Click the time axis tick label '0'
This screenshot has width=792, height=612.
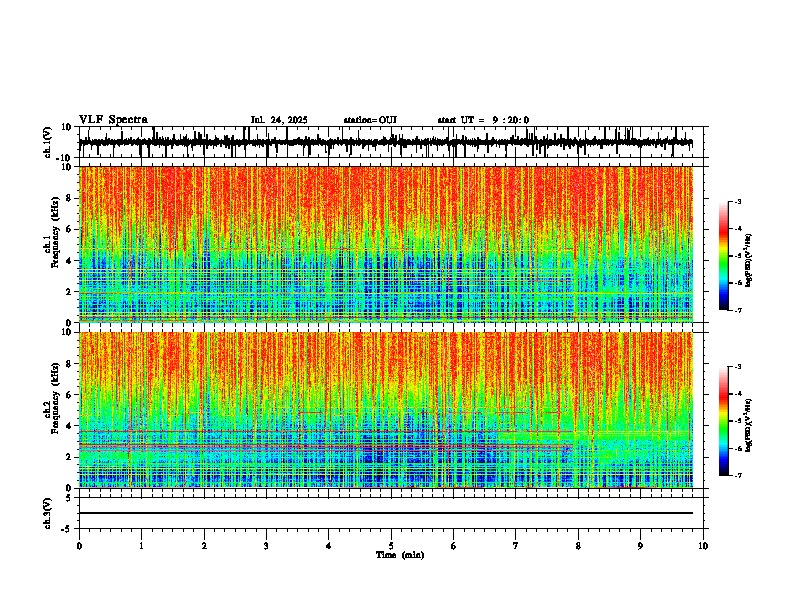click(x=79, y=546)
